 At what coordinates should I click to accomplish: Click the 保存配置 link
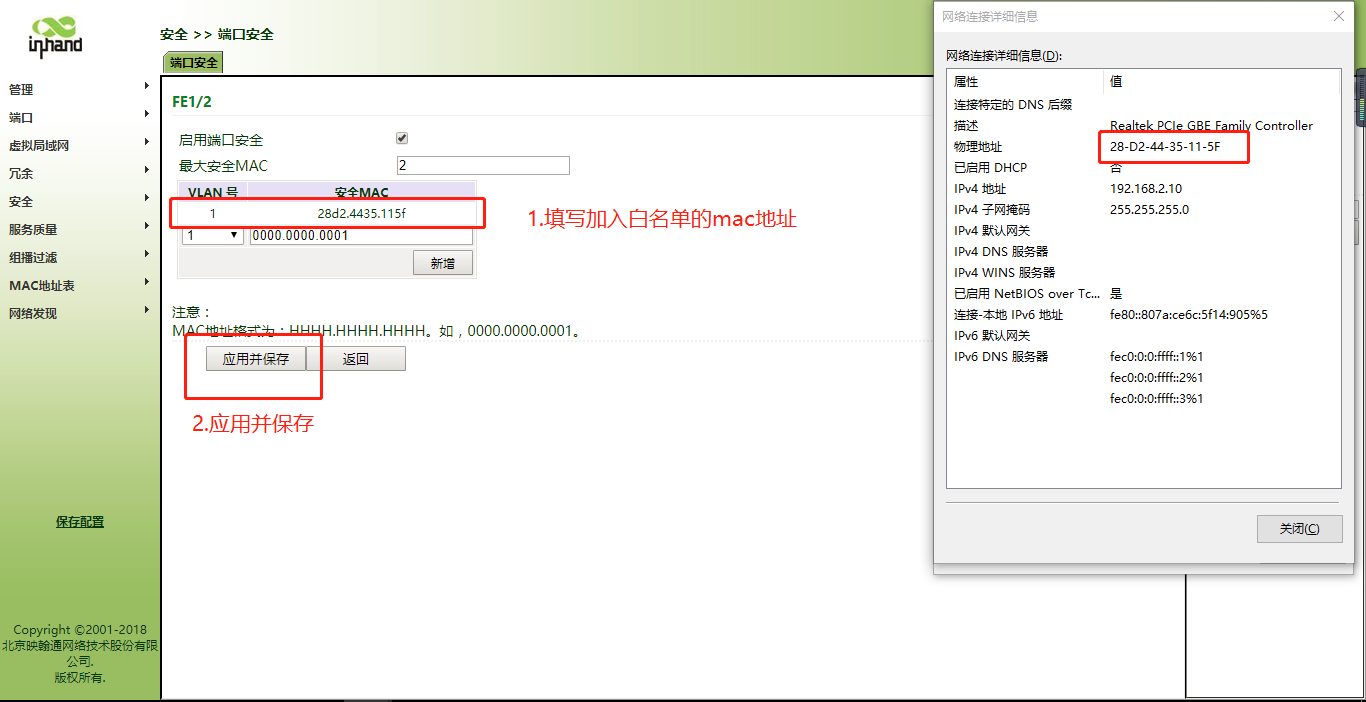tap(80, 521)
